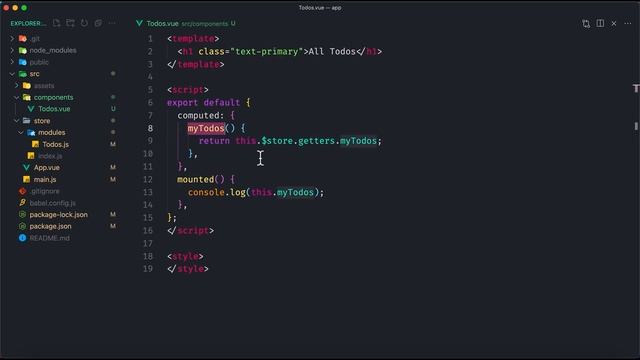Expand the node_modules folder
This screenshot has height=360, width=640.
12,51
